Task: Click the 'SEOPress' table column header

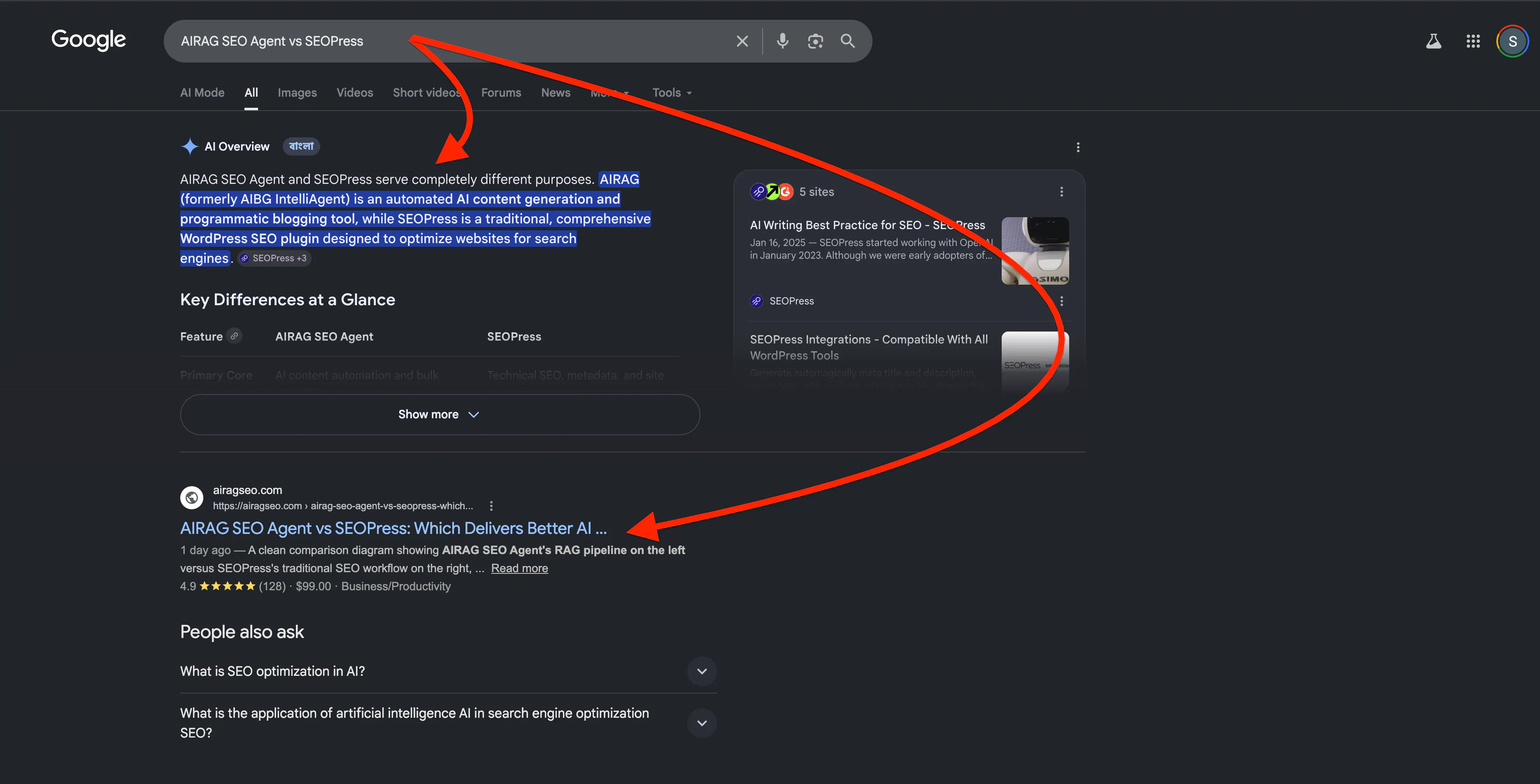Action: click(x=514, y=336)
